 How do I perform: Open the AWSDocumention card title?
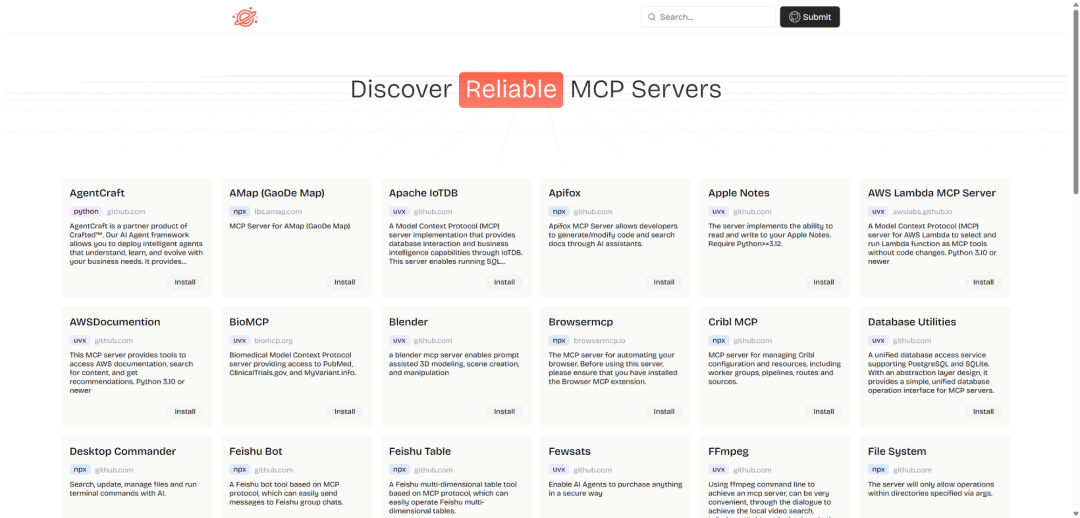115,322
